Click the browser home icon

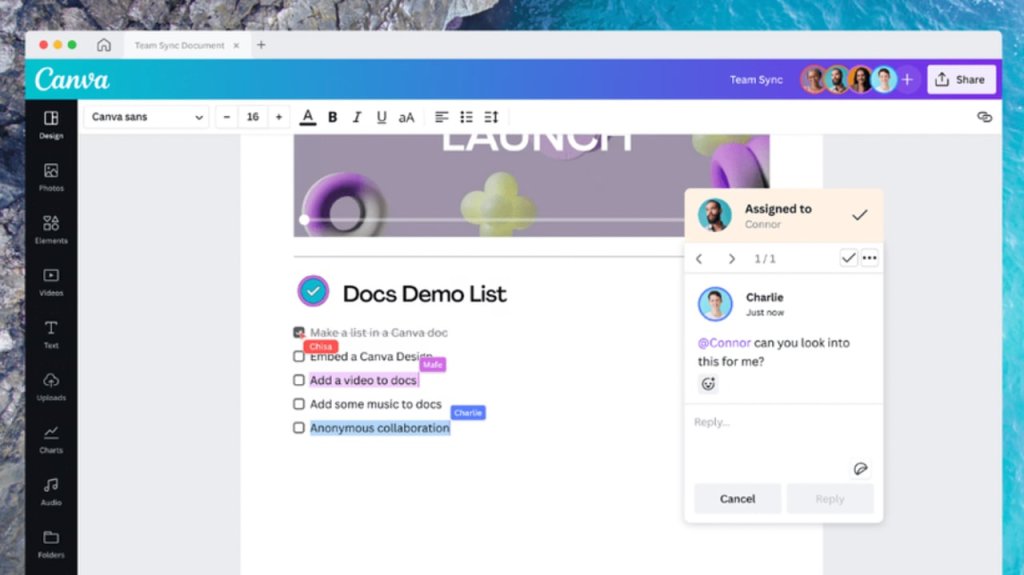[x=104, y=45]
